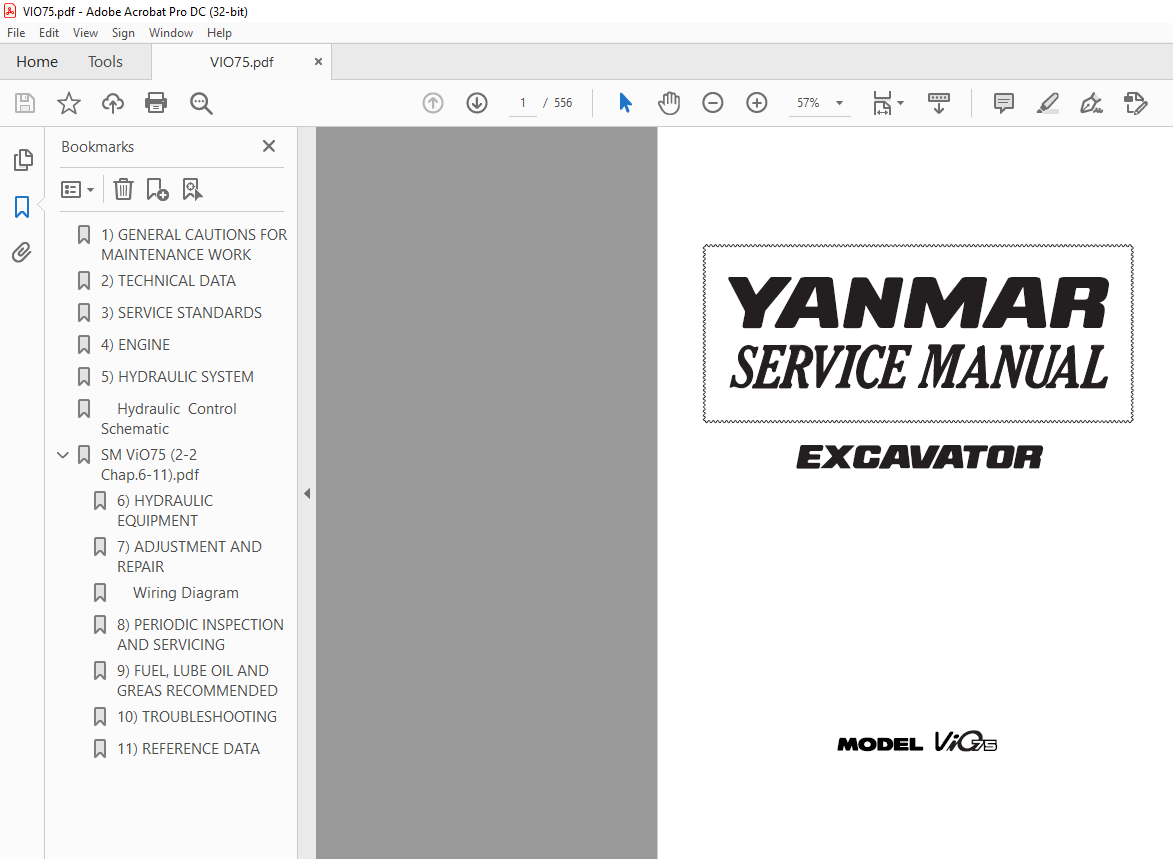Activate the Hand pan tool
The height and width of the screenshot is (859, 1173).
669,103
